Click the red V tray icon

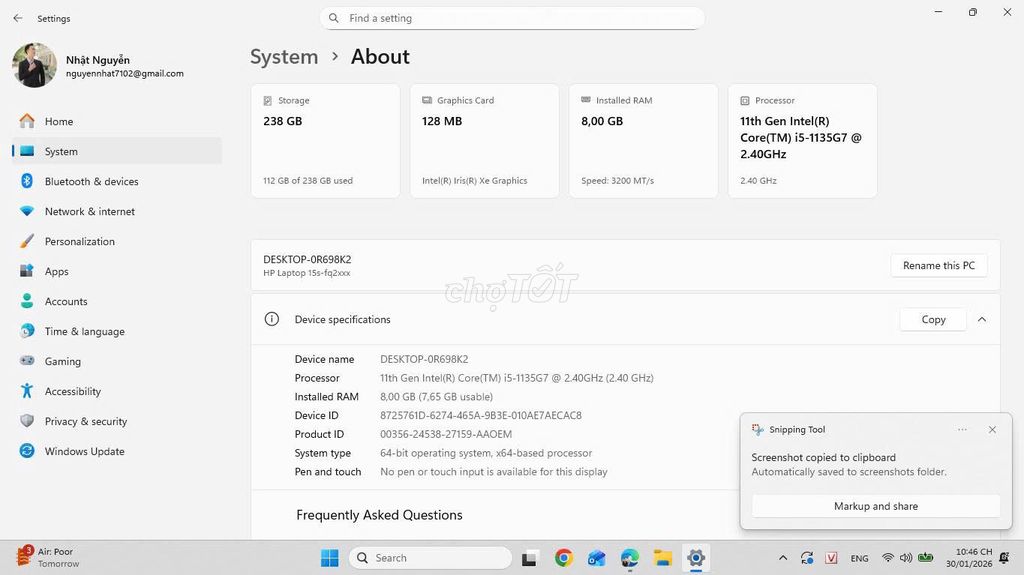click(x=831, y=558)
